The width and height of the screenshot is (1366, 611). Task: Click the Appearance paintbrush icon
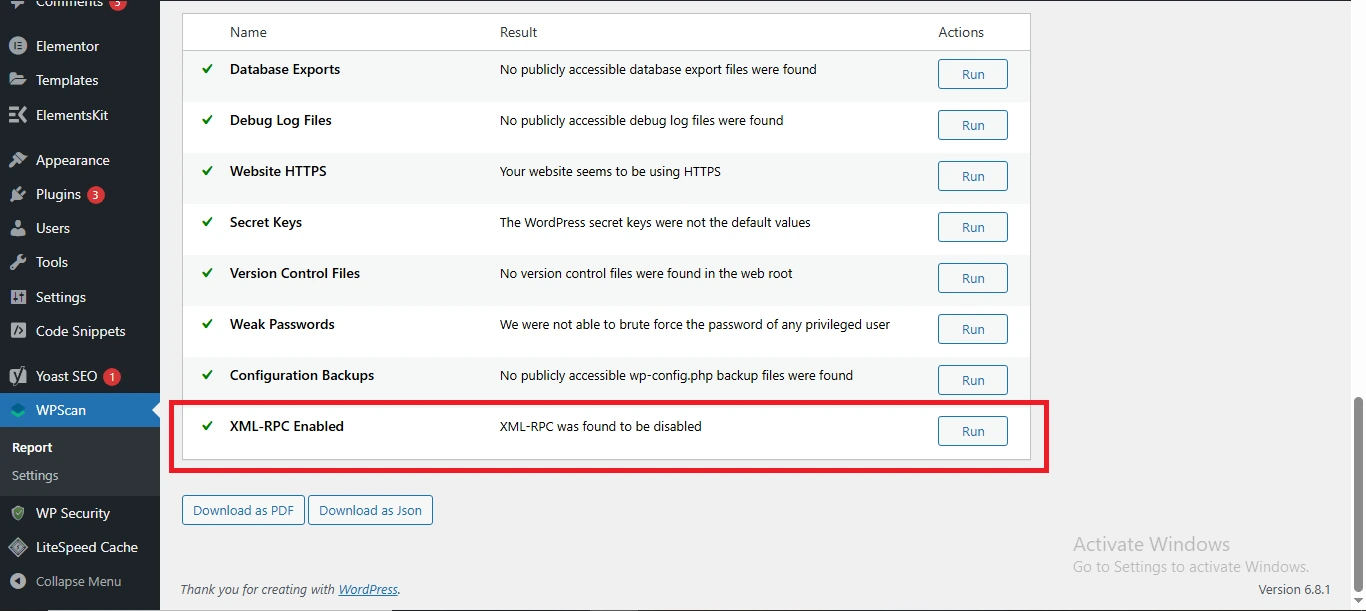pos(17,160)
